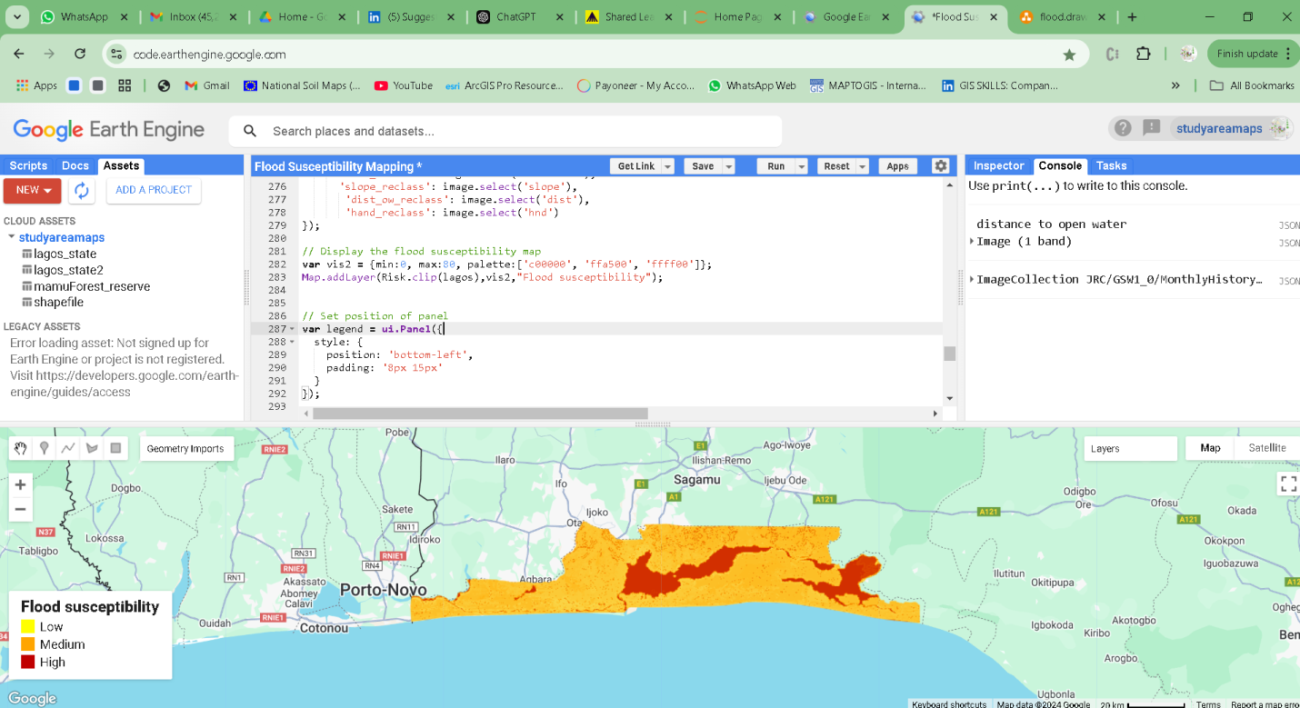This screenshot has height=708, width=1300.
Task: Select the draw rectangle tool
Action: tap(116, 449)
